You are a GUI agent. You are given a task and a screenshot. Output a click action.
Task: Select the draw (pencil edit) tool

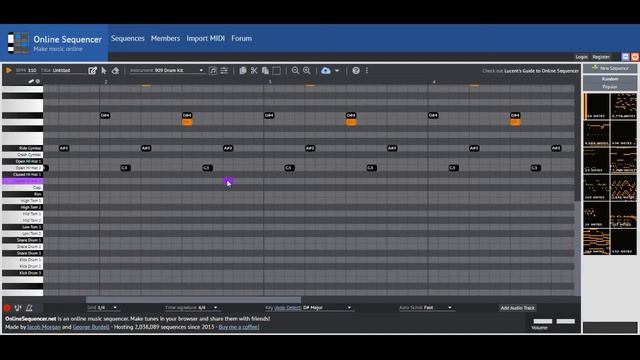[x=93, y=71]
